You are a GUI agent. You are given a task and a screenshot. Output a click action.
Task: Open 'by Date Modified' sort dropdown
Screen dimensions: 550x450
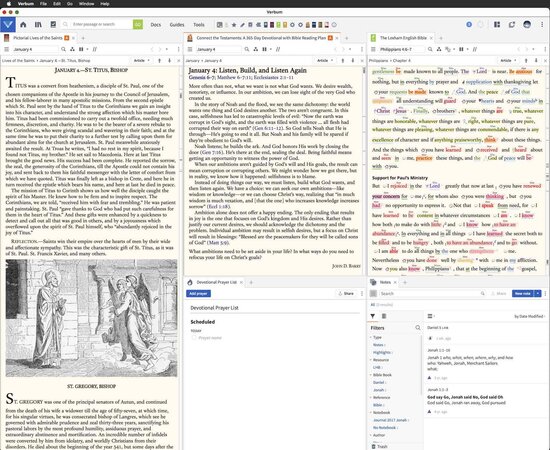click(530, 316)
